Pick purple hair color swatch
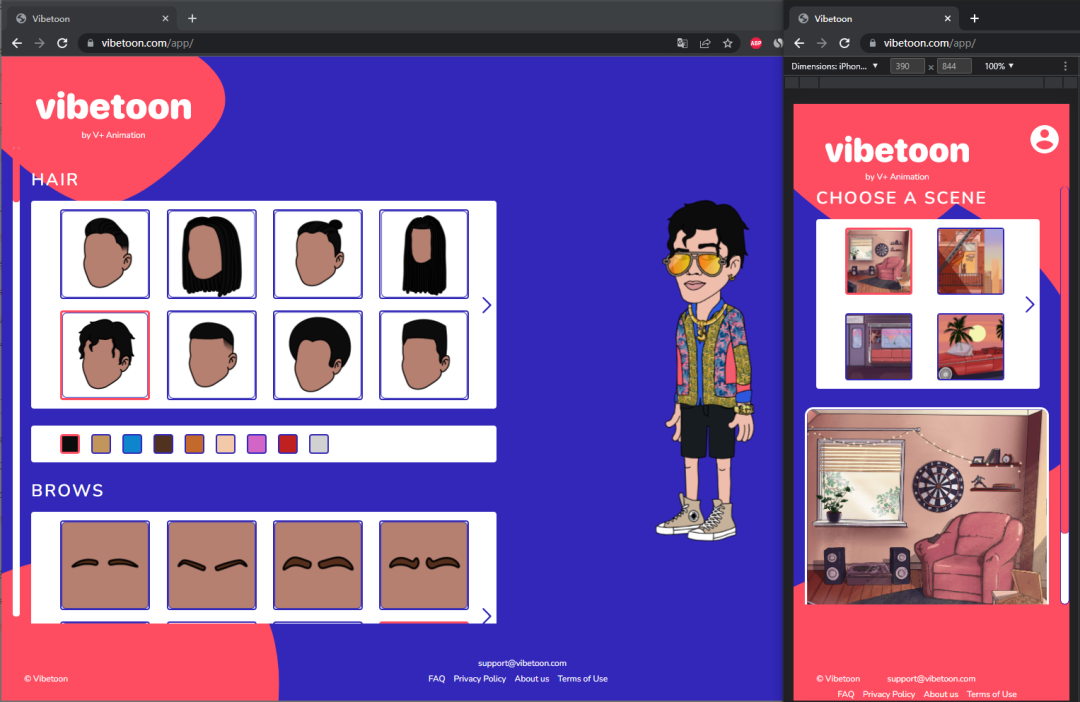 coord(257,444)
